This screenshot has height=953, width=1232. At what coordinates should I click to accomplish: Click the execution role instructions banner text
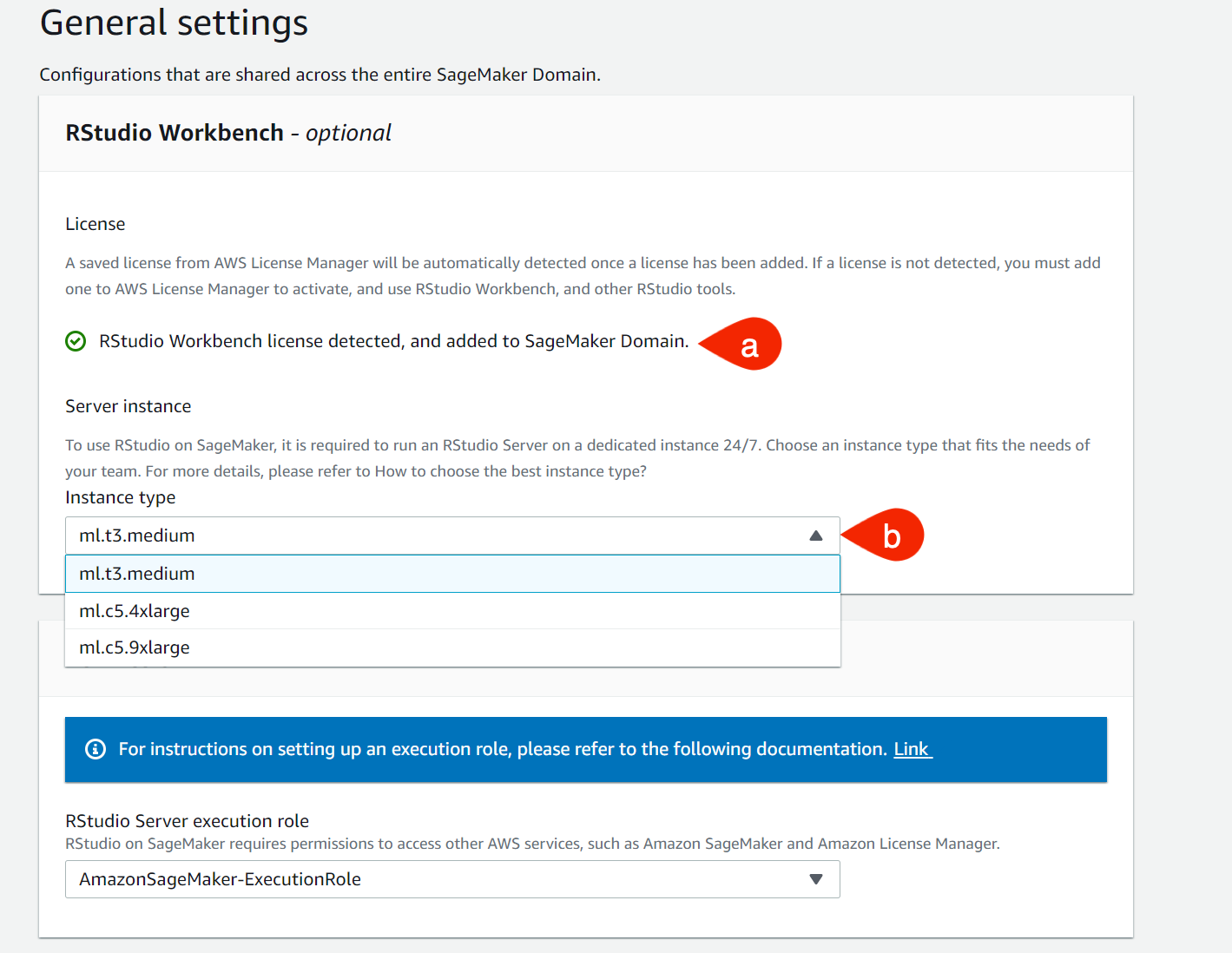502,749
